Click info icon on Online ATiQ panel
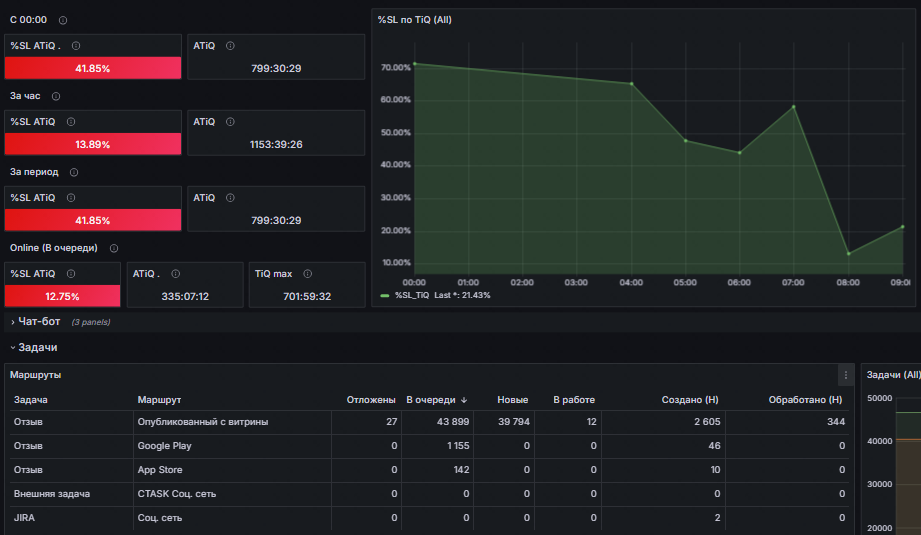Screen dimensions: 921x535 click(x=176, y=274)
